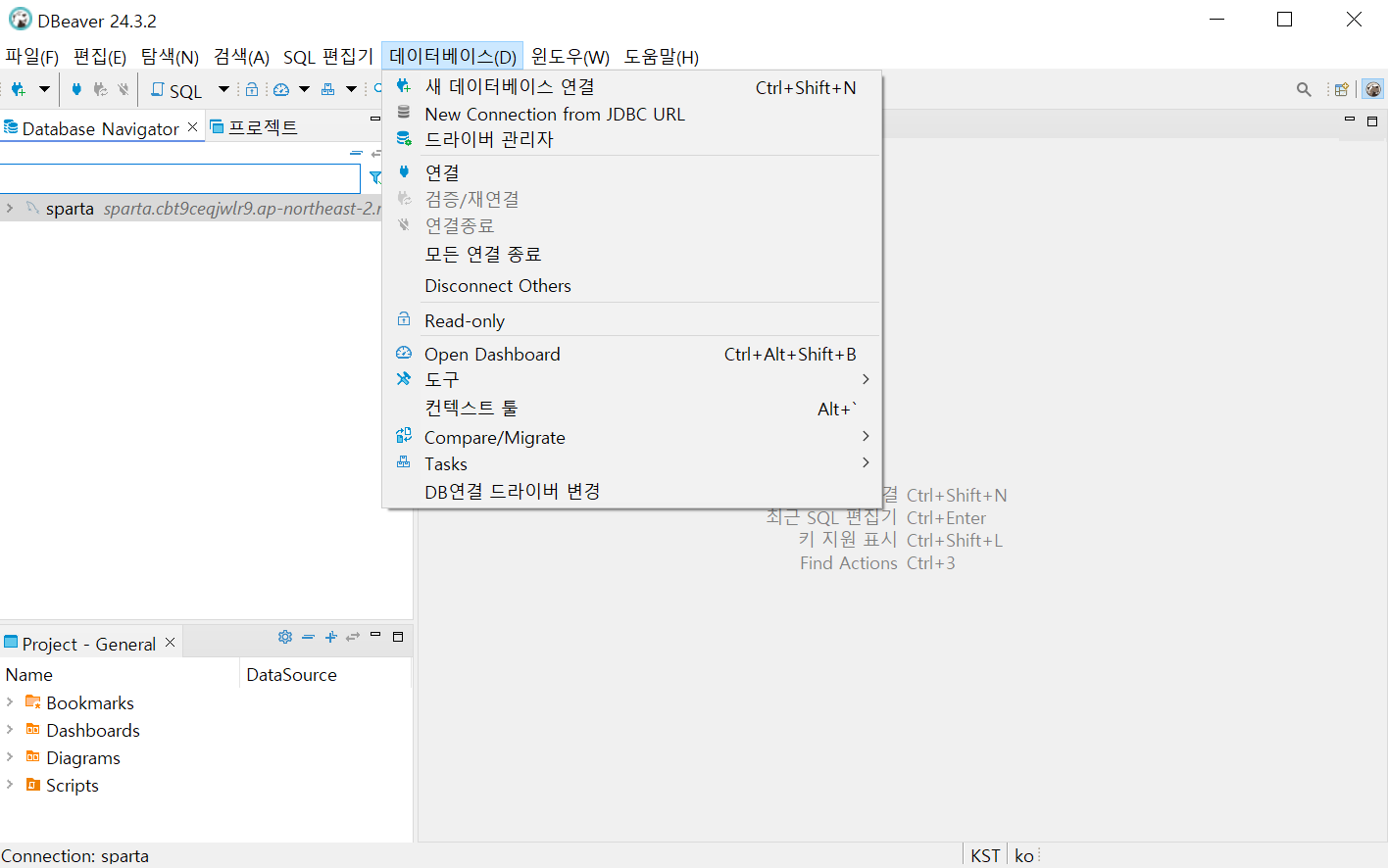Image resolution: width=1388 pixels, height=868 pixels.
Task: Expand the sparta connection node
Action: click(10, 208)
